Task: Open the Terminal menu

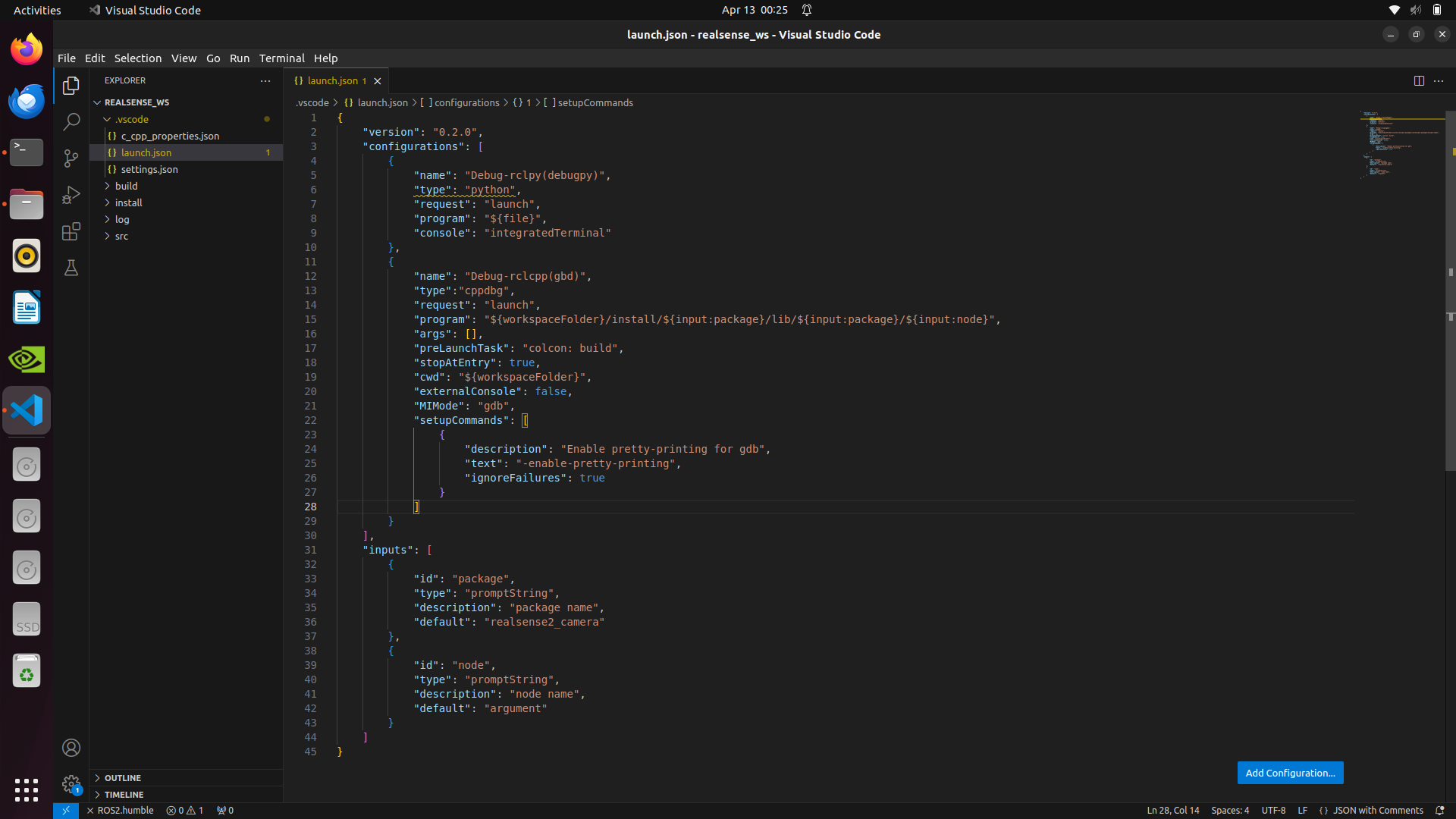Action: (281, 58)
